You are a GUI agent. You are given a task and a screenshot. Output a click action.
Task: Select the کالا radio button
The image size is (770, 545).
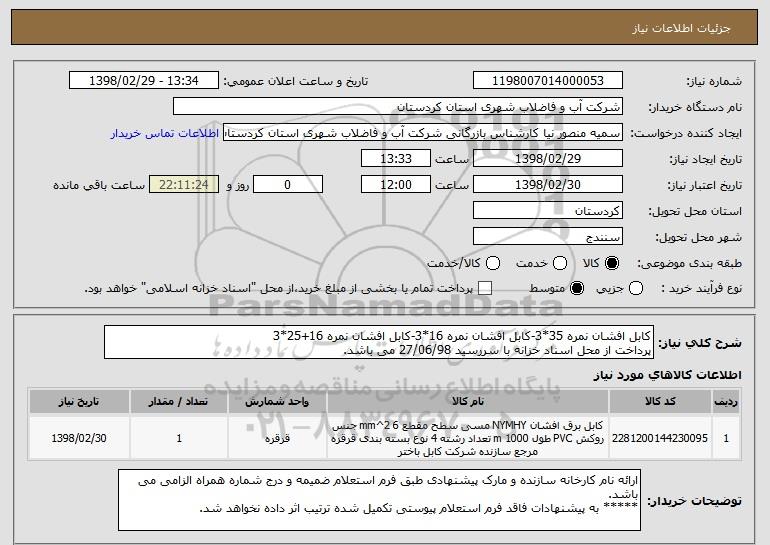[612, 263]
